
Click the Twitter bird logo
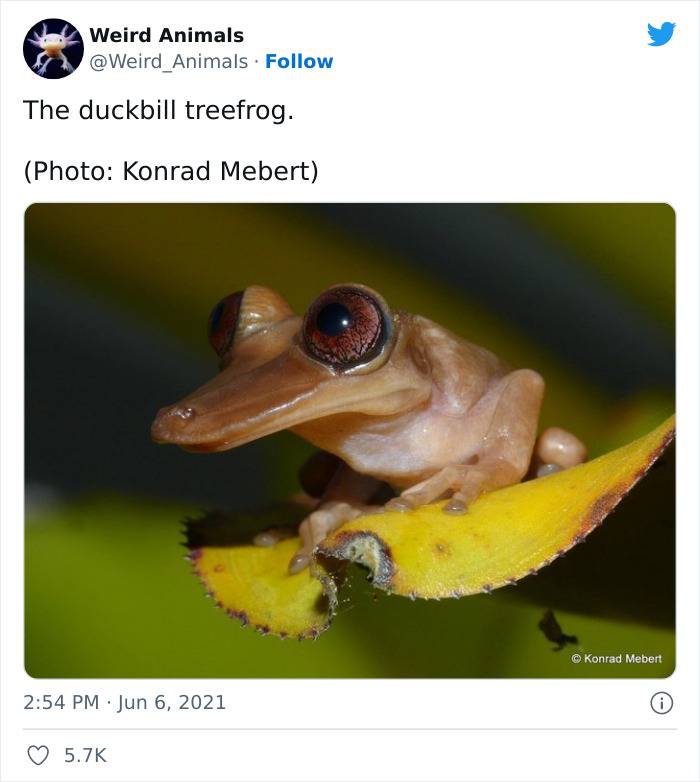[x=661, y=34]
